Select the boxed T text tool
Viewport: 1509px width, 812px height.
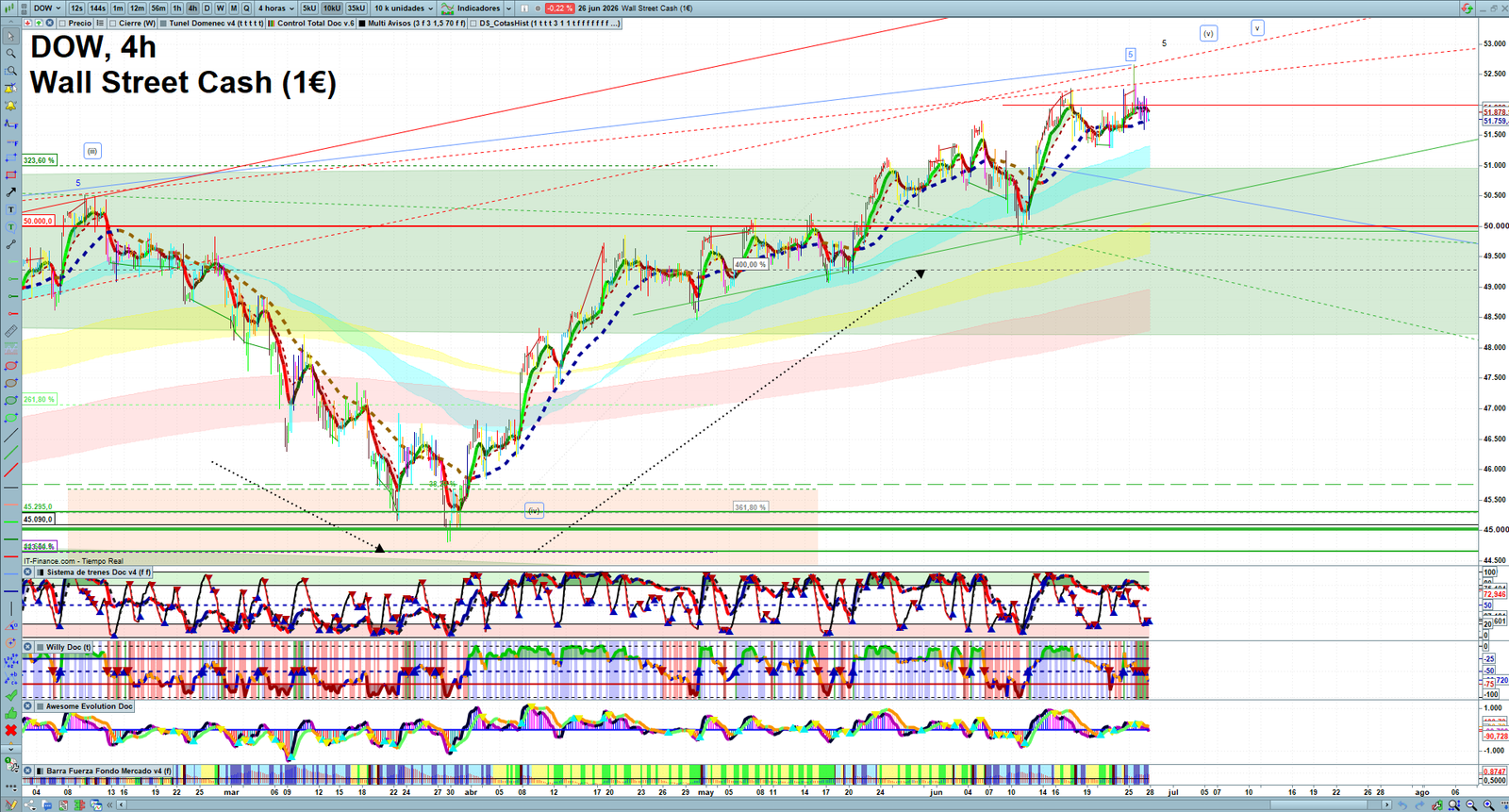(10, 210)
